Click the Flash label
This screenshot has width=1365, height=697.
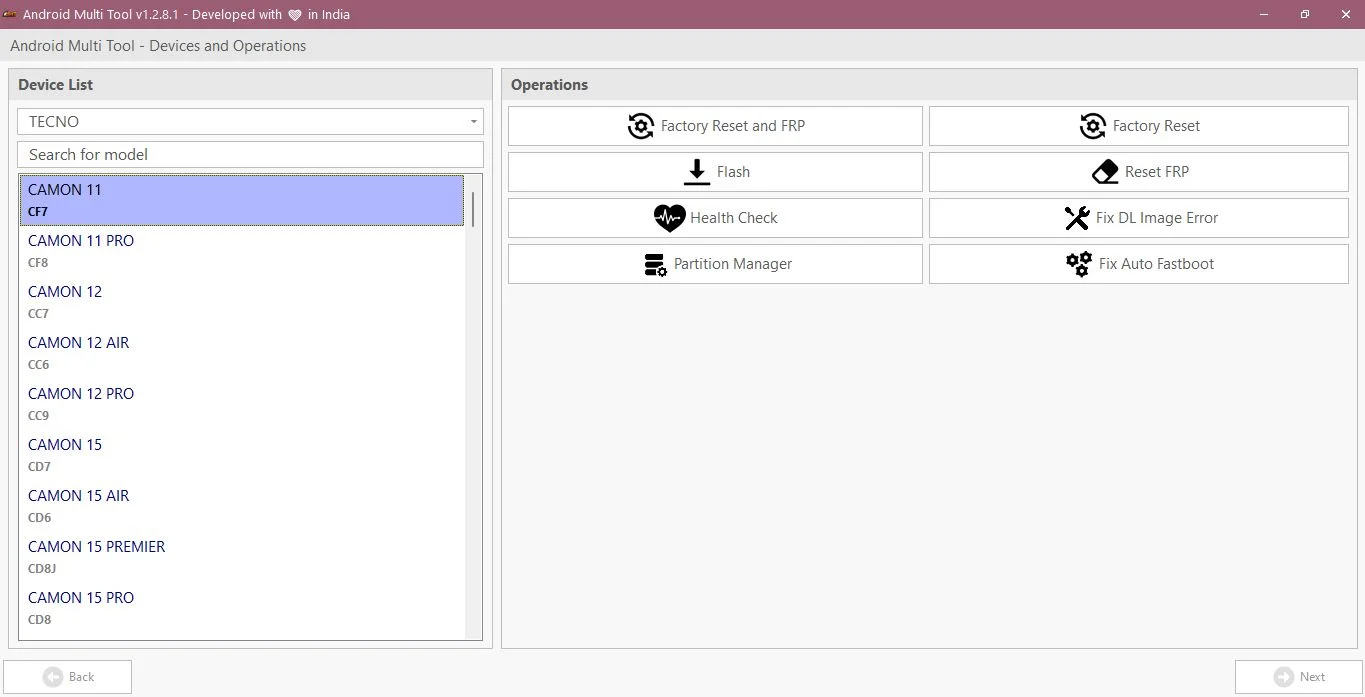[733, 172]
